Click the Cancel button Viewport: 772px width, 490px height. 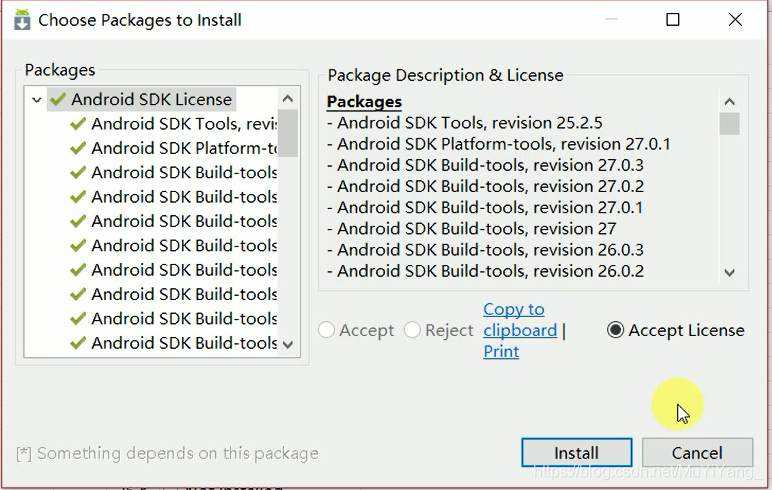point(697,452)
